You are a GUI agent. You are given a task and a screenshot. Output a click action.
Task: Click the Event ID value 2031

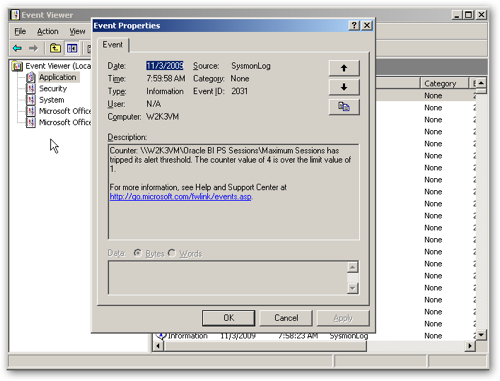[x=239, y=91]
